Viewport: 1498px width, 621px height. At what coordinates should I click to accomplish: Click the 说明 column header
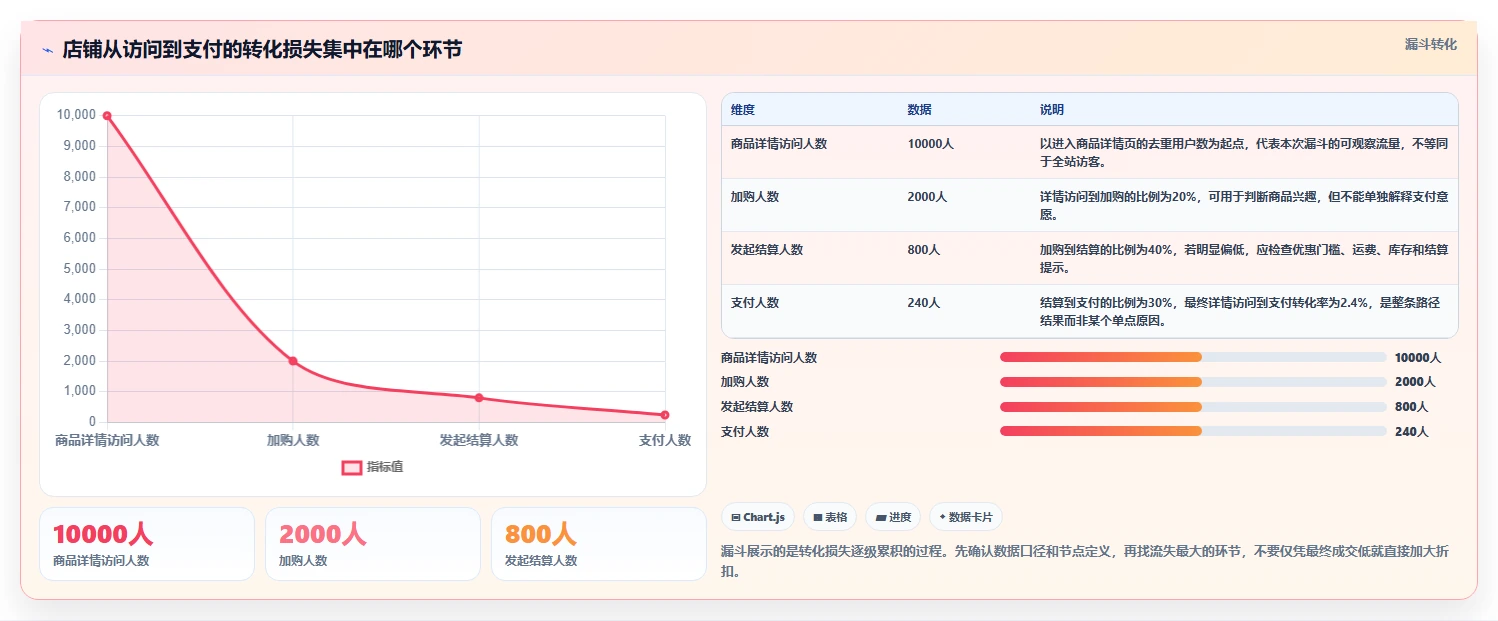coord(1052,110)
